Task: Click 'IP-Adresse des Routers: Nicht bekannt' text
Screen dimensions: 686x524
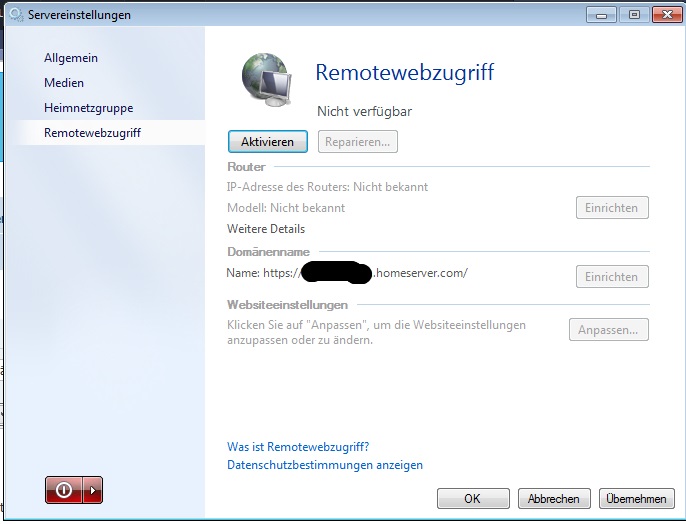Action: click(327, 187)
